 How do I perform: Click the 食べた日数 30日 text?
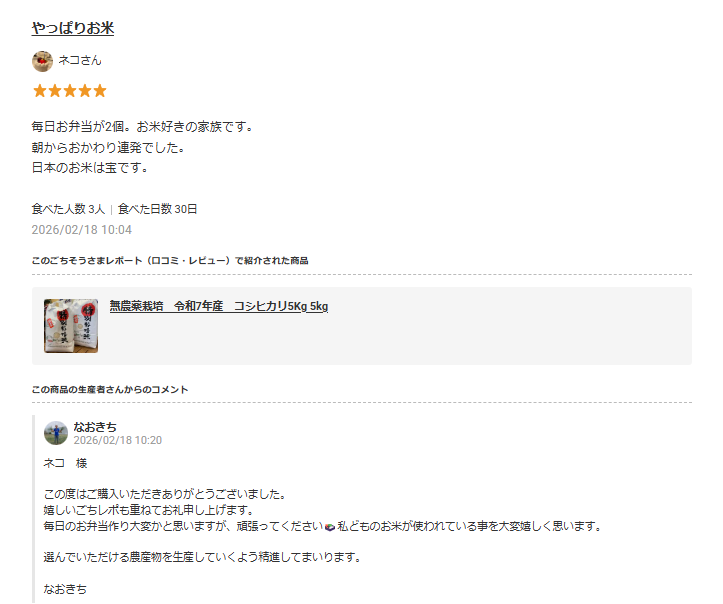(x=157, y=209)
